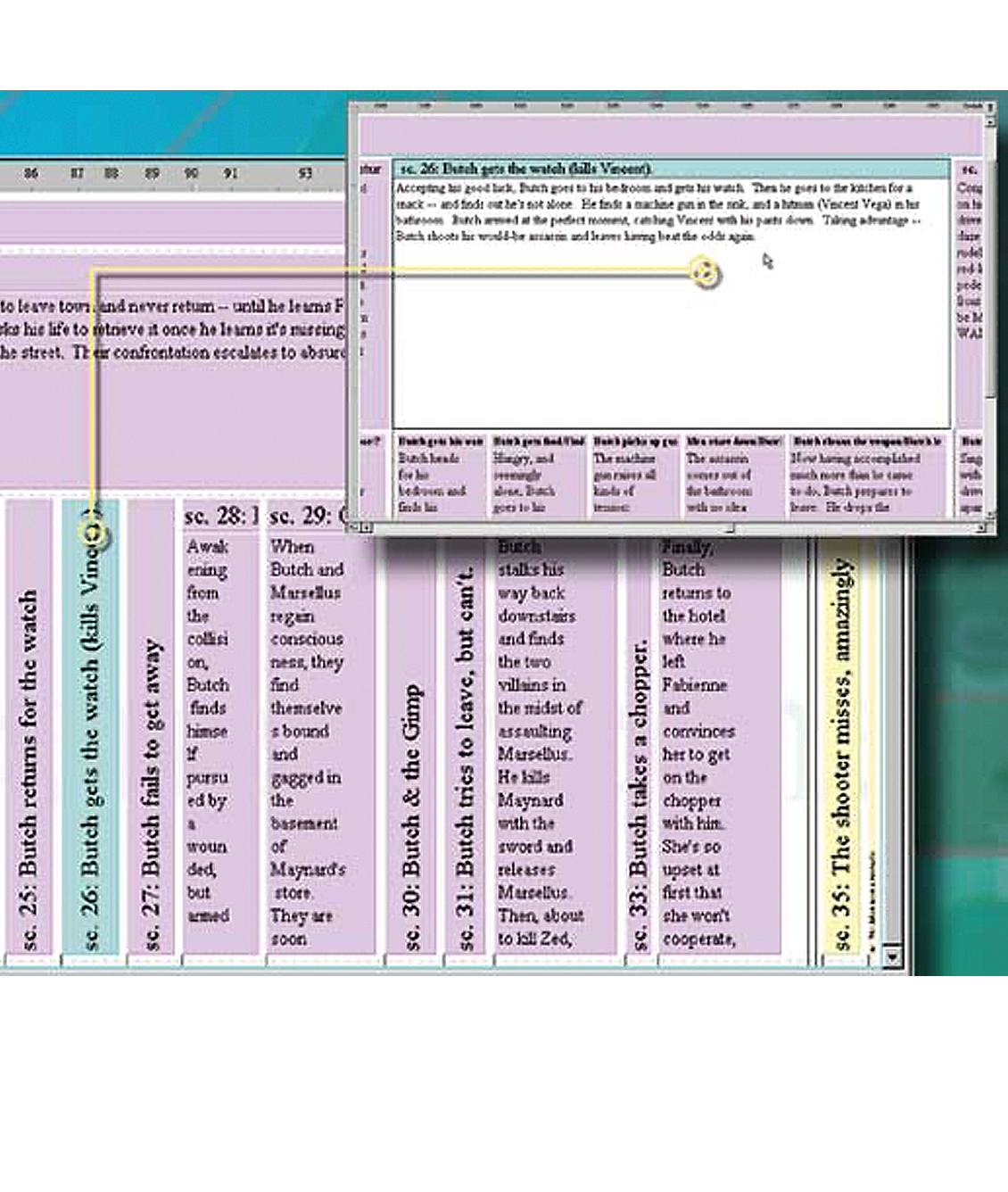
Task: Click the yellow circle marker in the zoomed window
Action: click(x=705, y=272)
